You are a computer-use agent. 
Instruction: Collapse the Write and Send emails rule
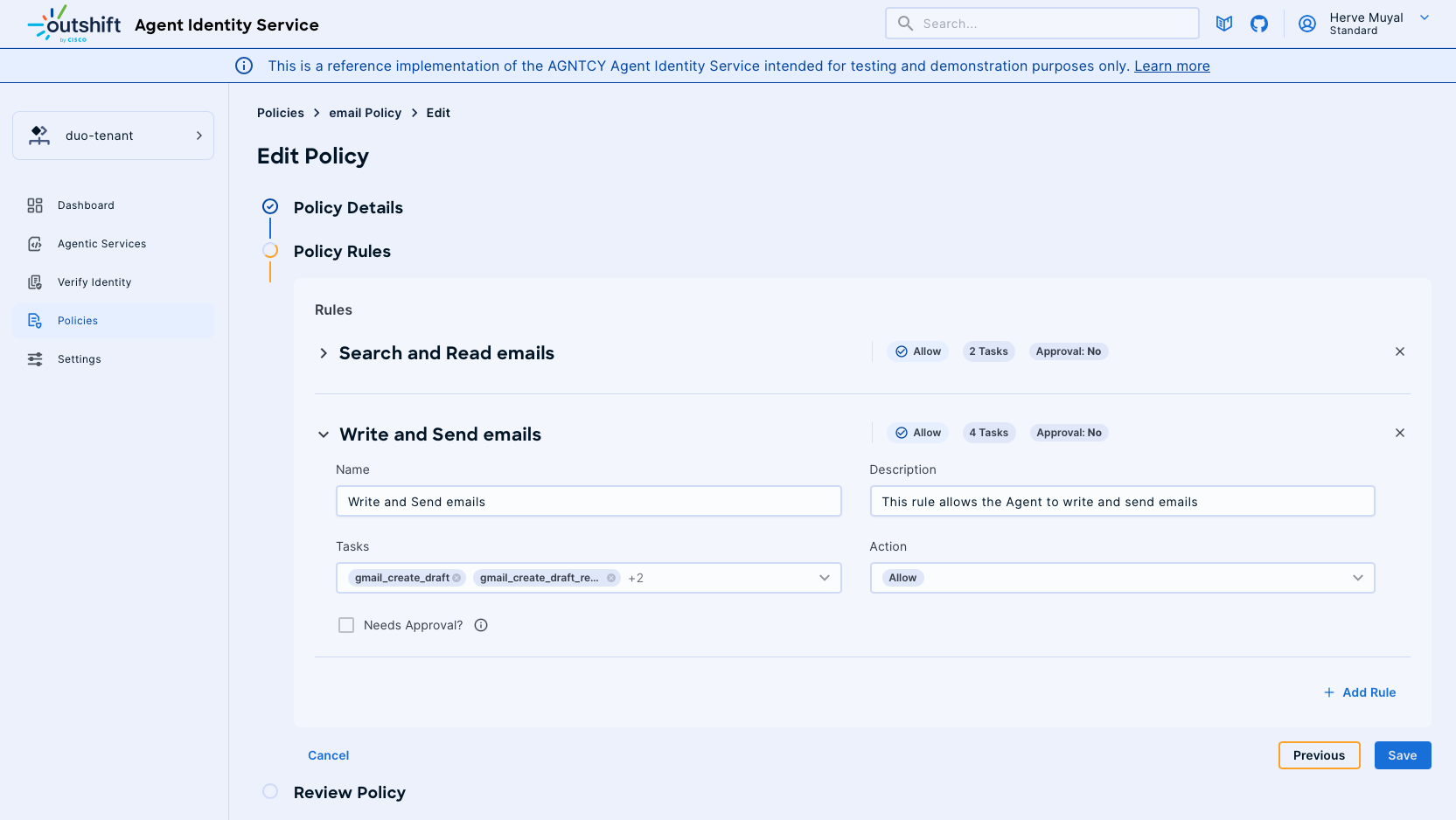[324, 434]
